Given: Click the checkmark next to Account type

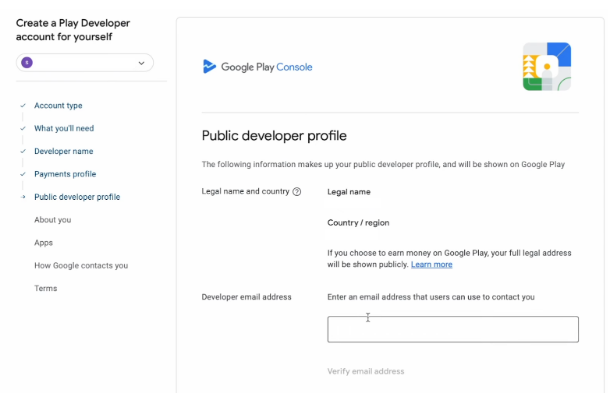Looking at the screenshot, I should pyautogui.click(x=22, y=105).
